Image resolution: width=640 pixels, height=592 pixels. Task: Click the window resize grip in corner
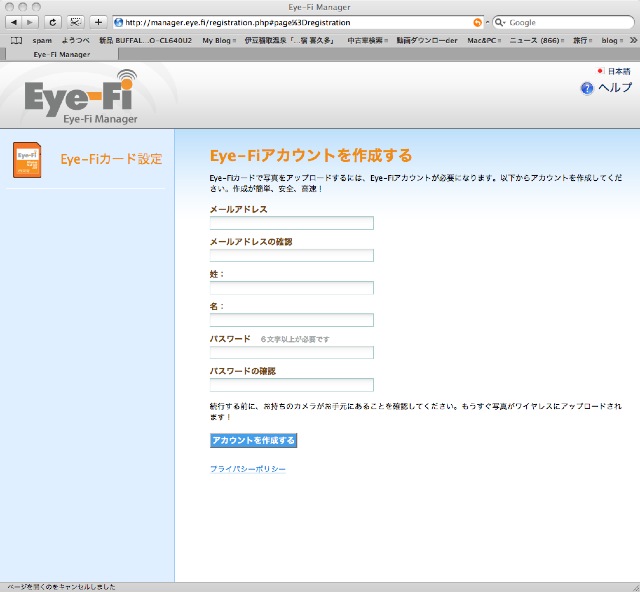[636, 588]
